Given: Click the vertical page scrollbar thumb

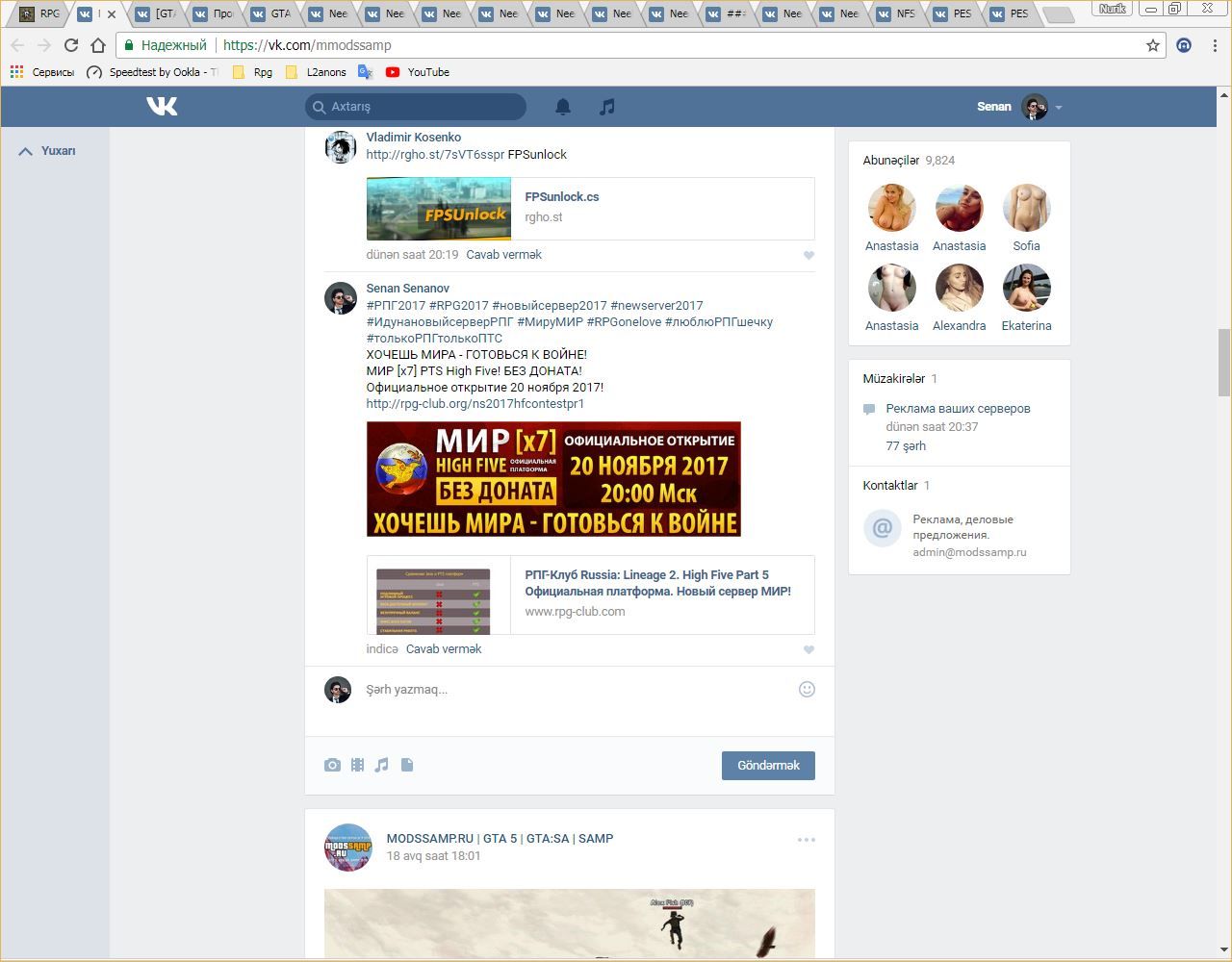Looking at the screenshot, I should (x=1224, y=362).
